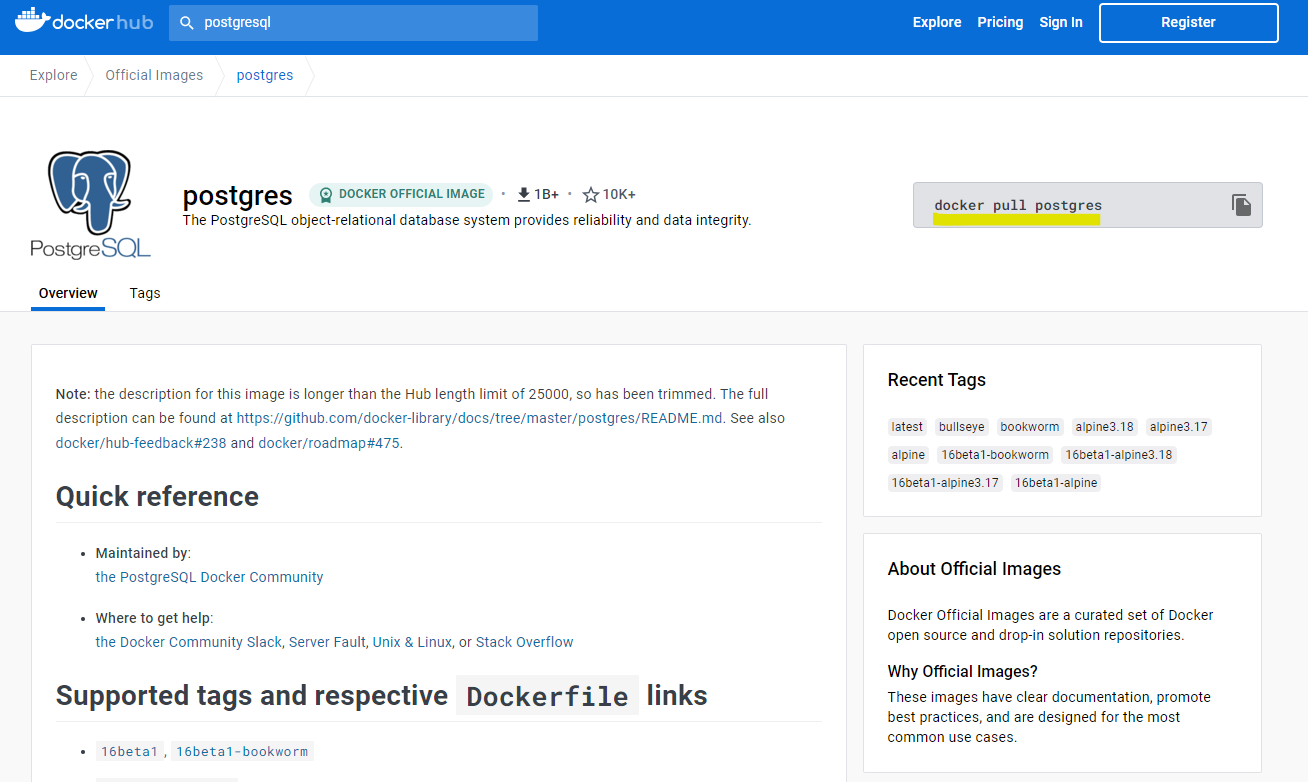
Task: Go to Explore breadcrumb
Action: (54, 75)
